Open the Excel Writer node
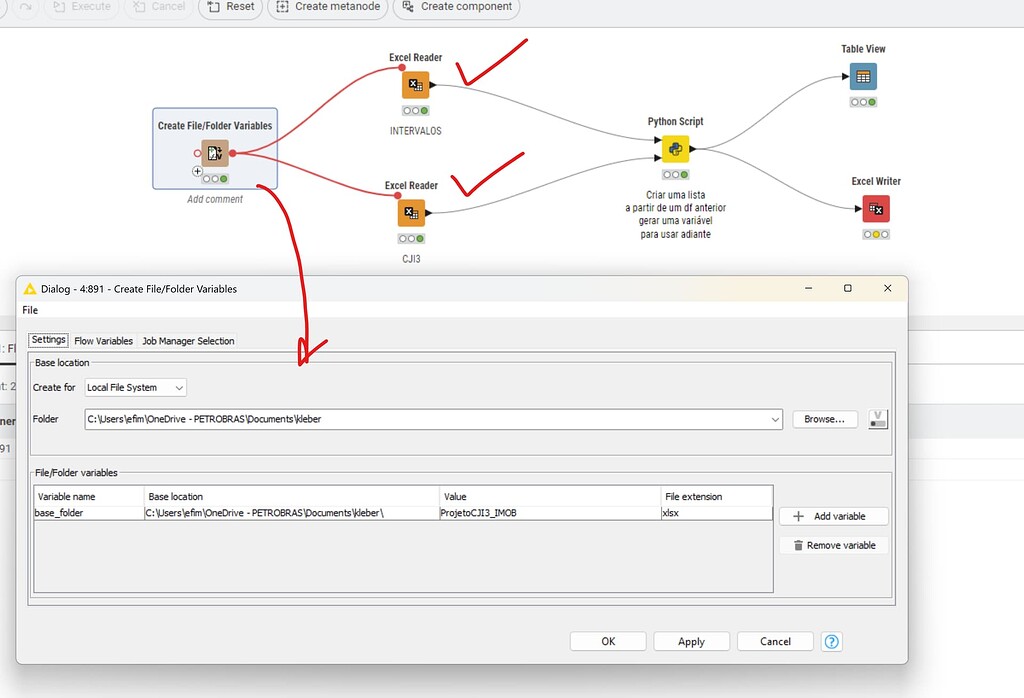Image resolution: width=1024 pixels, height=698 pixels. (875, 208)
